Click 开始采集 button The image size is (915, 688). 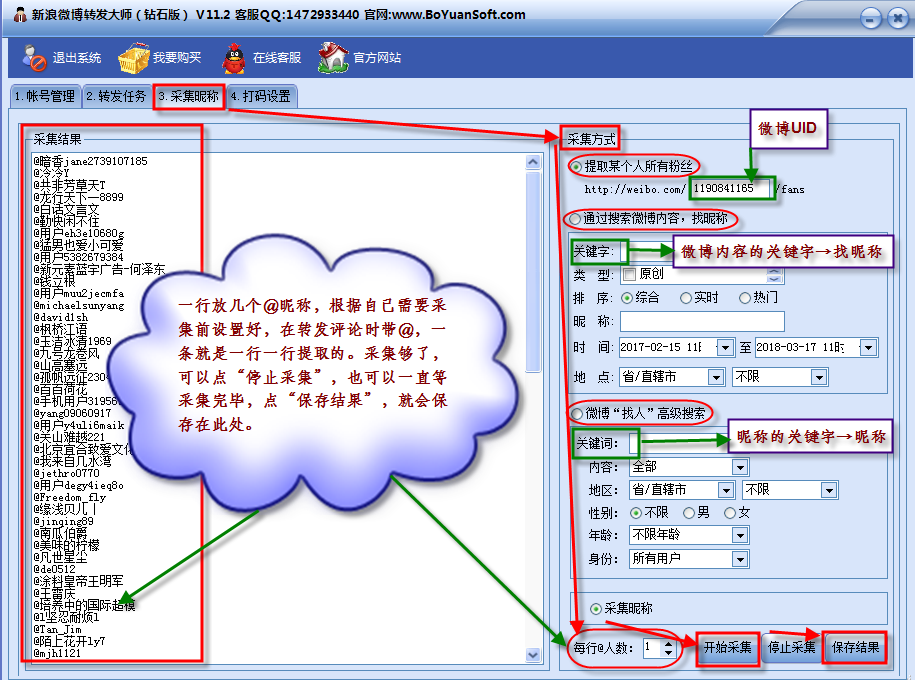point(728,648)
